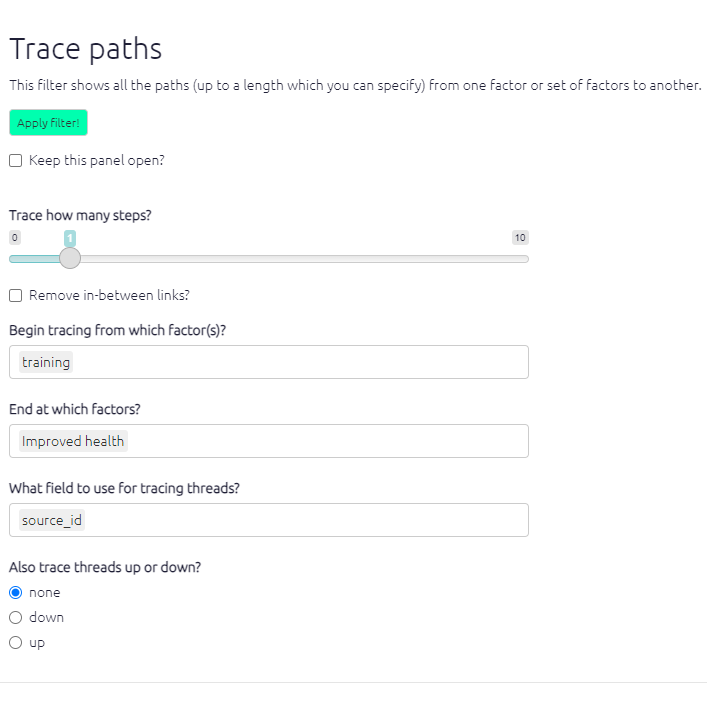Image resolution: width=707 pixels, height=708 pixels.
Task: Open the tracing threads field dropdown
Action: (x=300, y=520)
